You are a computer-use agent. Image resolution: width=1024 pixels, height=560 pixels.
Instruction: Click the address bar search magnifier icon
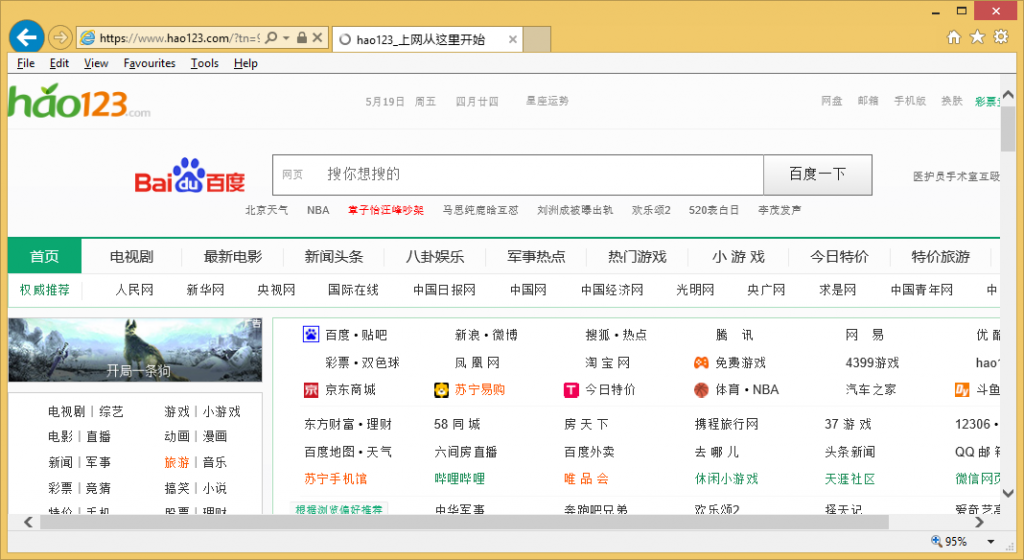click(x=271, y=38)
